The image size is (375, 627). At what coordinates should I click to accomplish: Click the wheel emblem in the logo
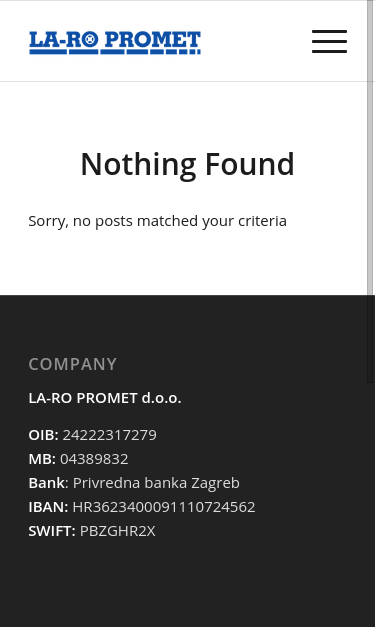90,39
